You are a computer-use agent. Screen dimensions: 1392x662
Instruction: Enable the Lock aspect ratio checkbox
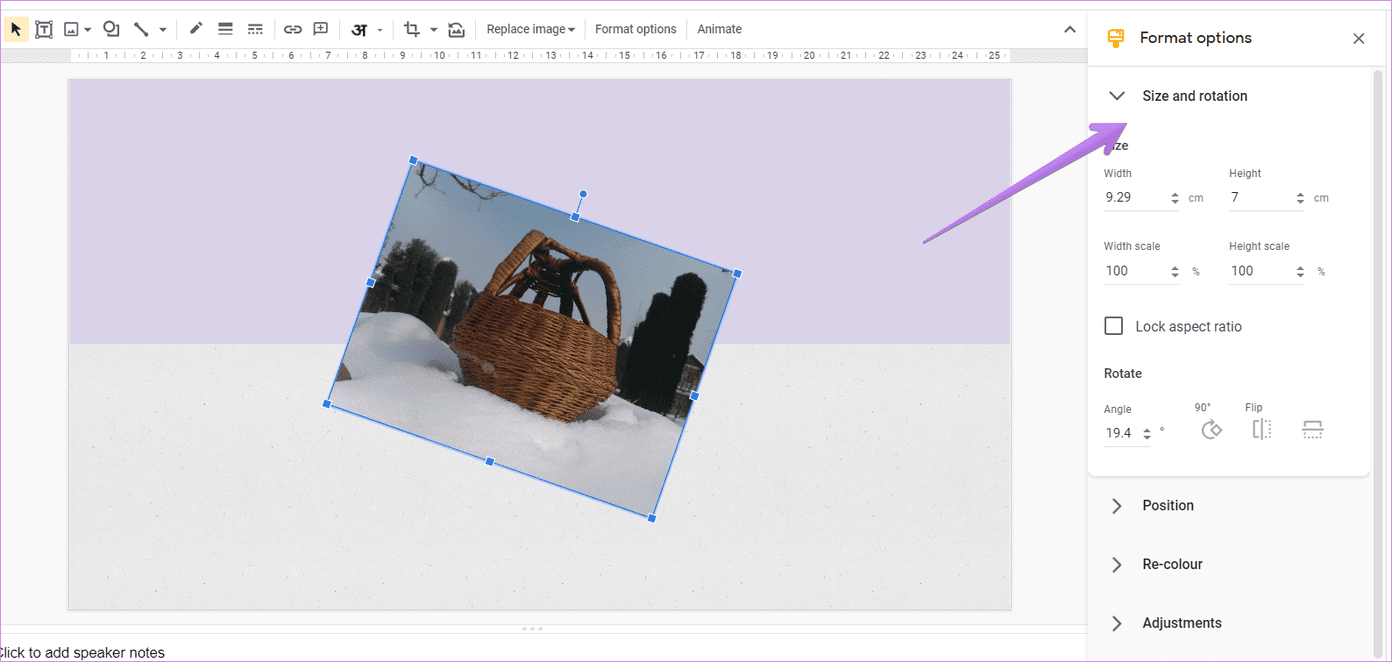(1113, 326)
